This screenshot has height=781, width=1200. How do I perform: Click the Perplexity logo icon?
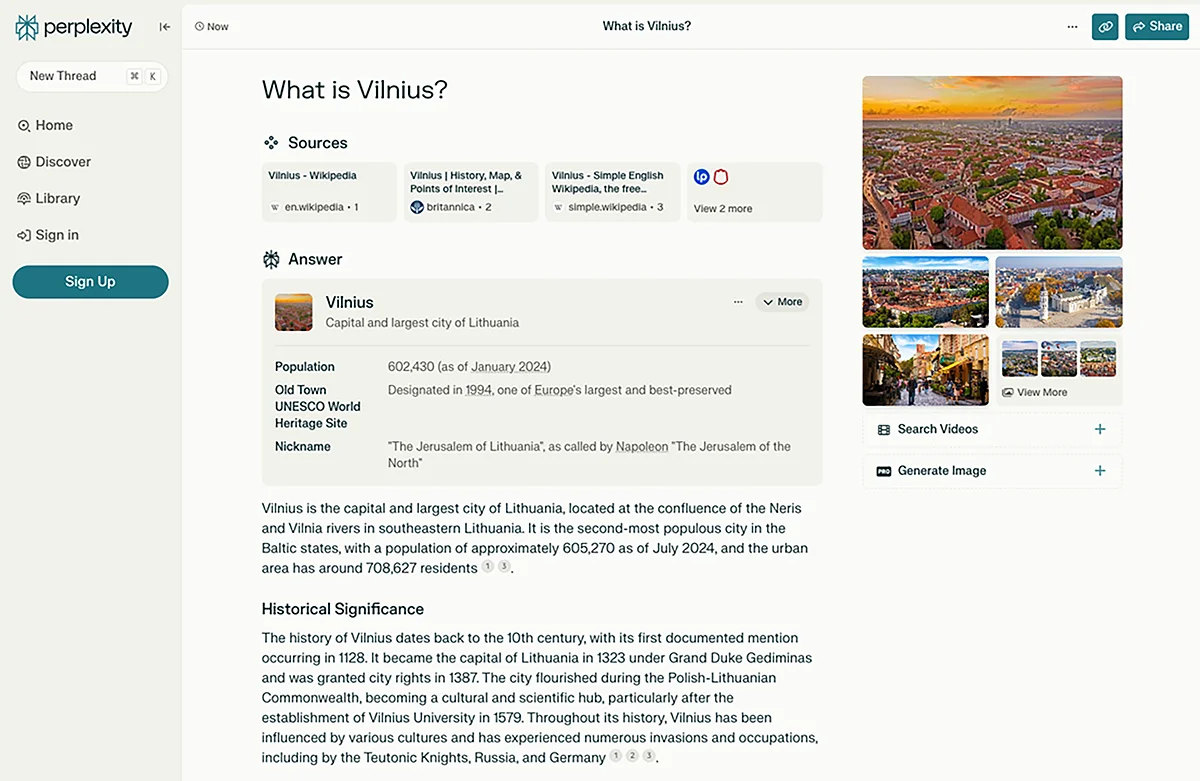pos(27,27)
